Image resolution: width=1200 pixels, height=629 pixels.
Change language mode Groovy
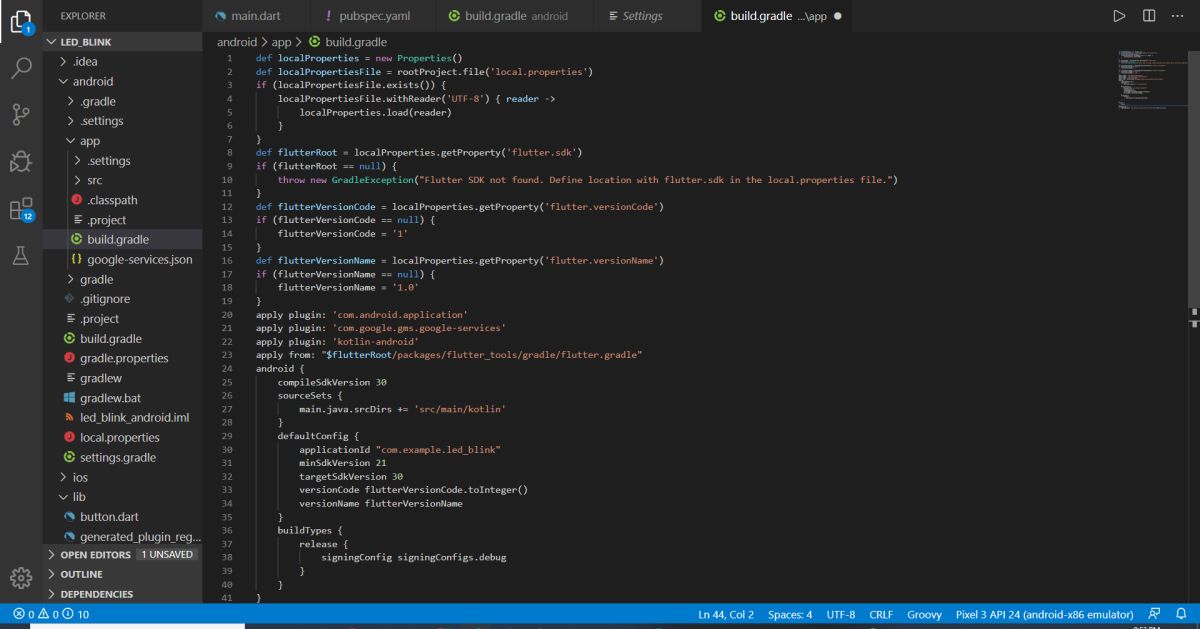(924, 614)
